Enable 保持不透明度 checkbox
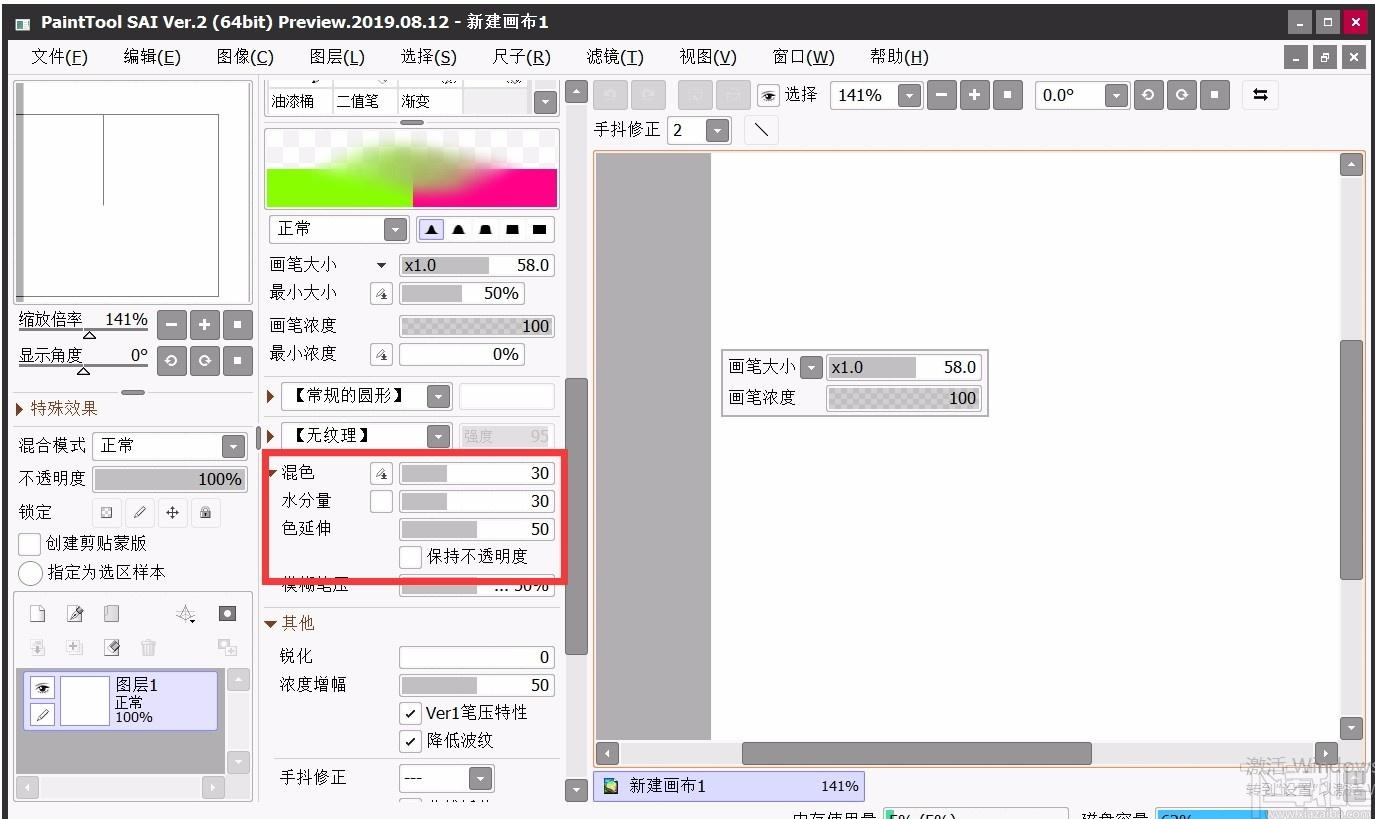 (410, 557)
